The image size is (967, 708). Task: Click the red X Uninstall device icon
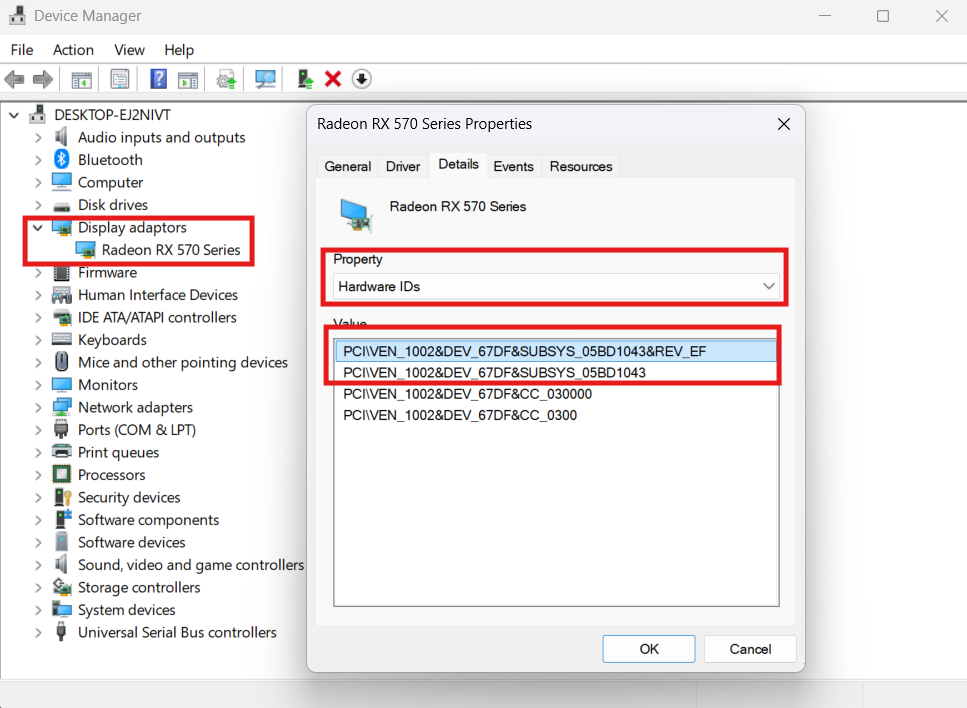tap(333, 79)
